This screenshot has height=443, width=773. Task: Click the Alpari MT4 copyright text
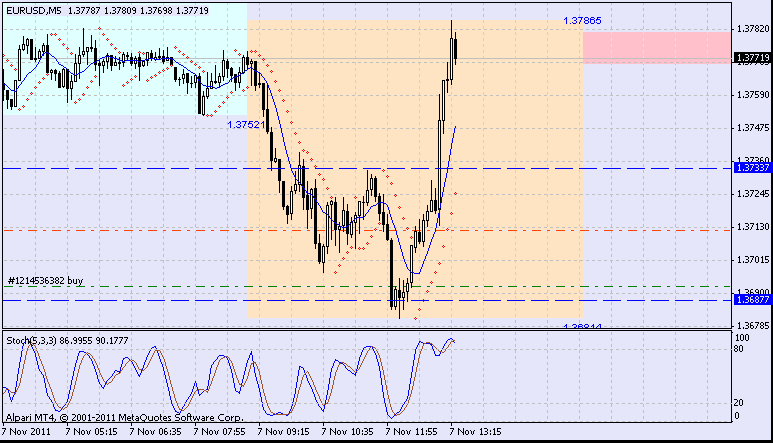(125, 417)
